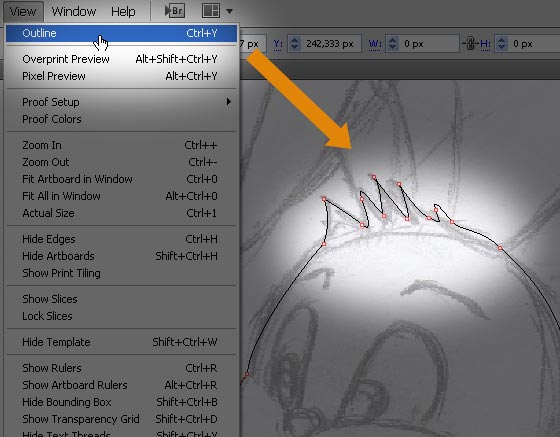Expand the arrange documents dropdown arrow
Image resolution: width=560 pixels, height=437 pixels.
coord(230,11)
